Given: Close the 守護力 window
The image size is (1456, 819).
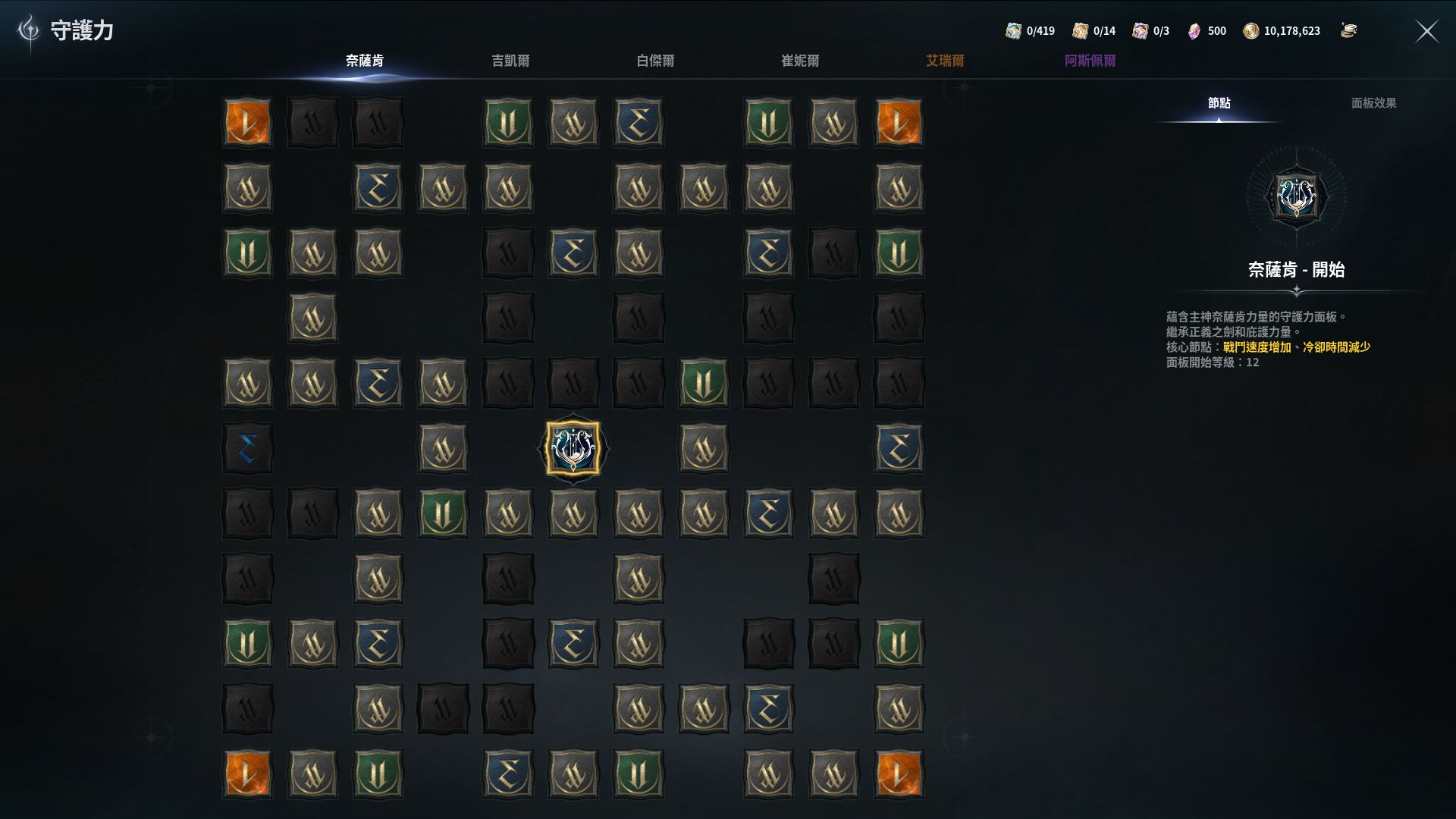Looking at the screenshot, I should (1427, 31).
